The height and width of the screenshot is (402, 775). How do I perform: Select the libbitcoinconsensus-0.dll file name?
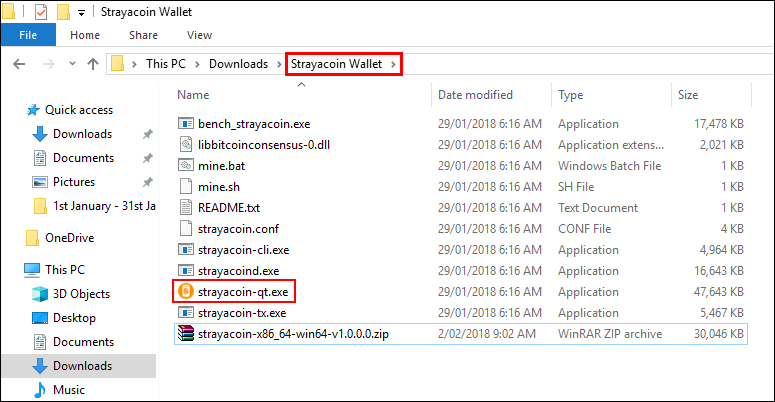tap(264, 145)
